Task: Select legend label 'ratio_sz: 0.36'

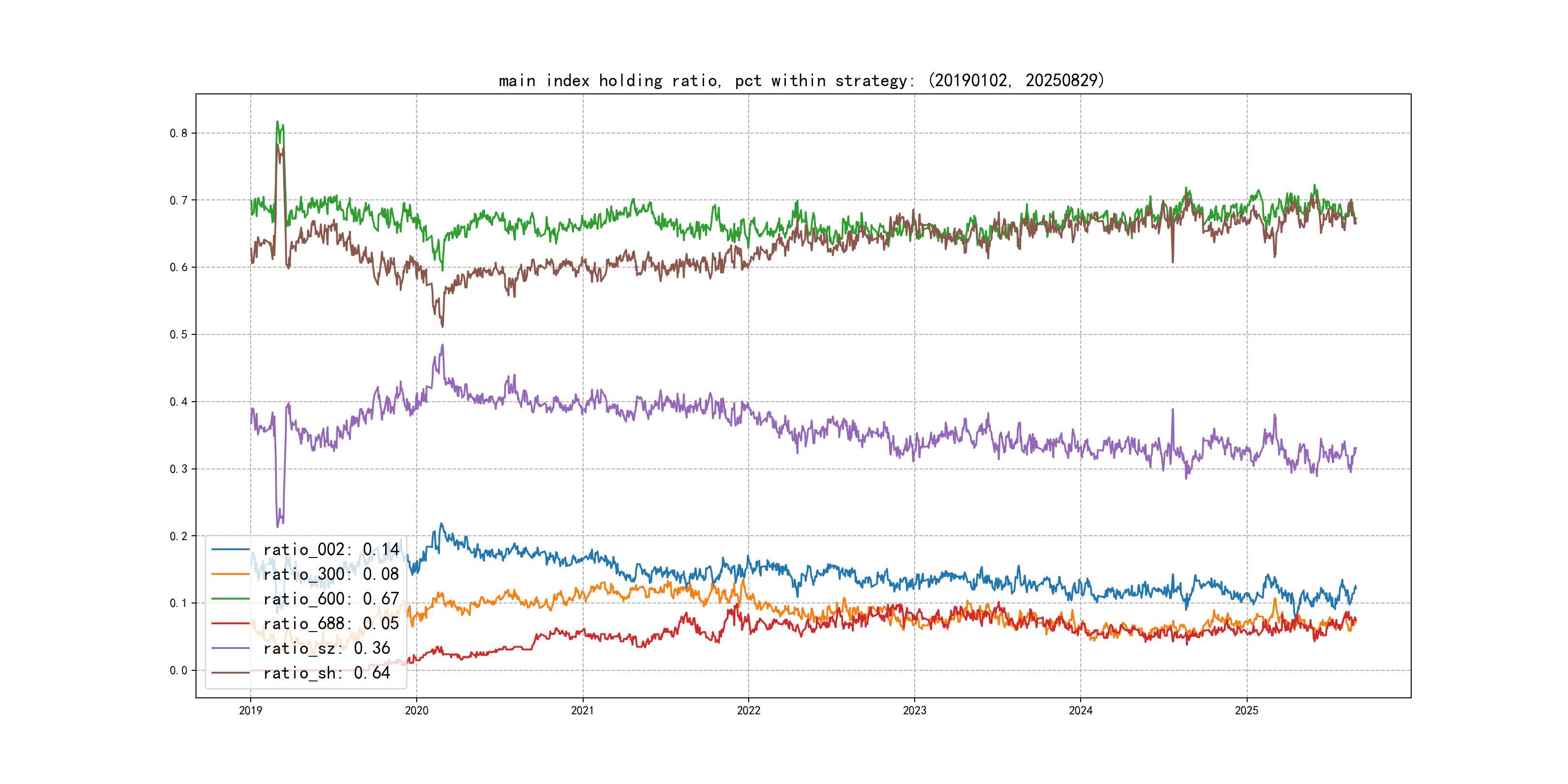Action: [x=326, y=648]
